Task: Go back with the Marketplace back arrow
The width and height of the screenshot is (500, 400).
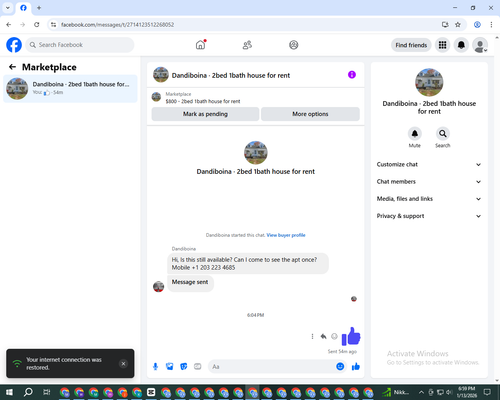Action: (x=12, y=67)
